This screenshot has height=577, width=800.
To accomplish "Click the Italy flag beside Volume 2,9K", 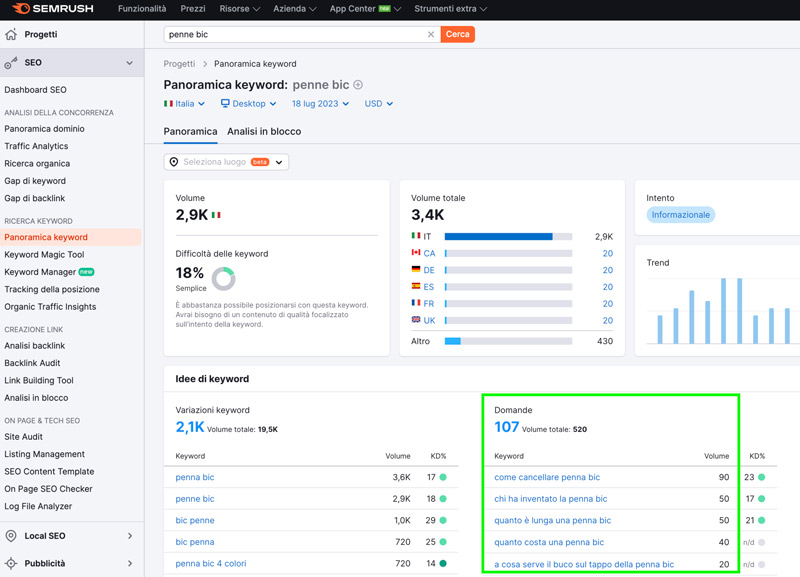I will 216,215.
